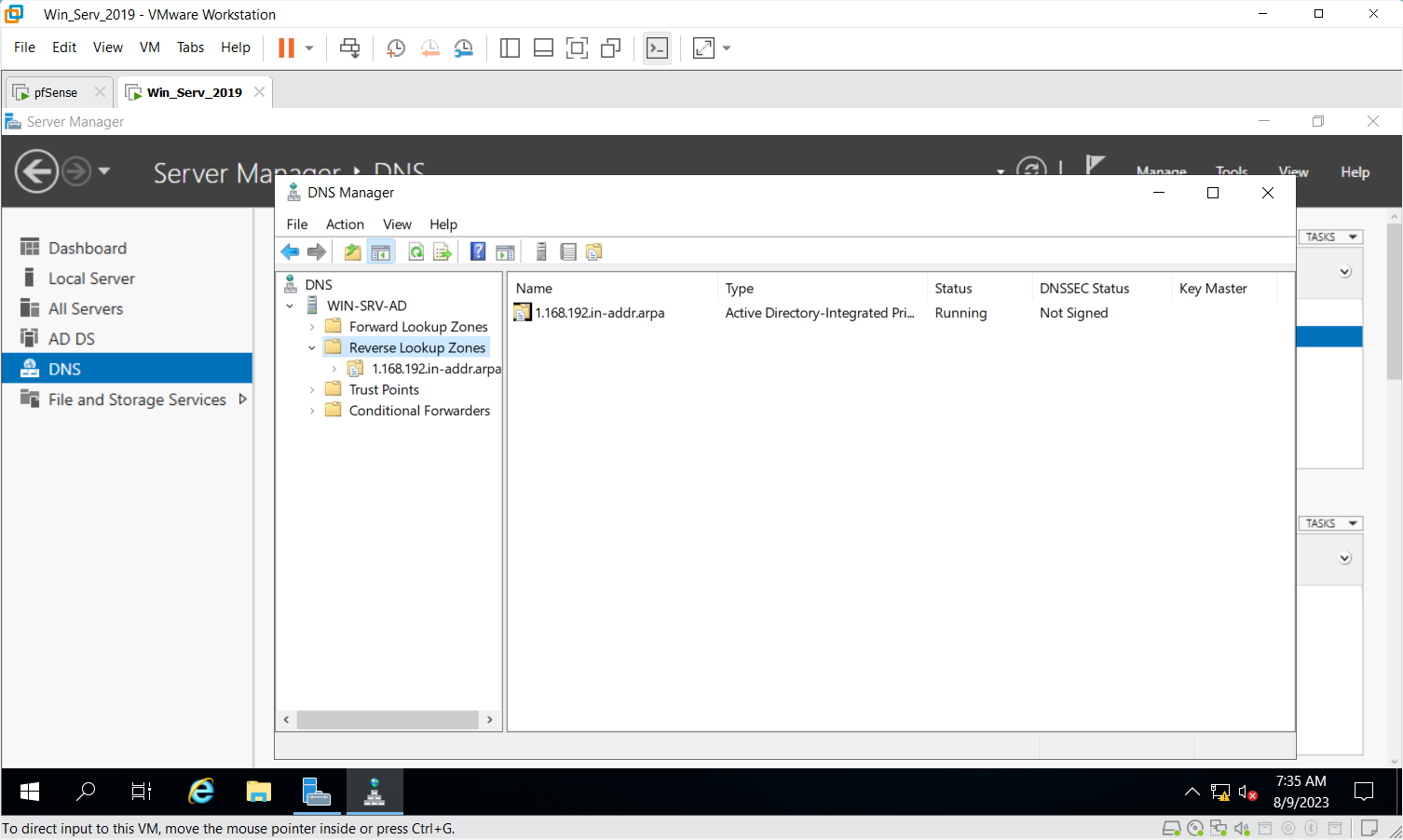Image resolution: width=1403 pixels, height=840 pixels.
Task: Open the stretch guest dropdown arrow
Action: point(727,47)
